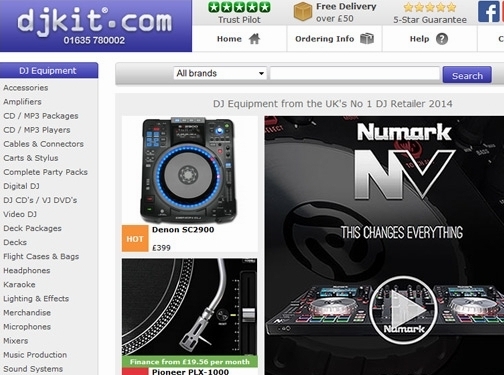The image size is (504, 375).
Task: Click the package icon beside Ordering Info
Action: coord(367,39)
